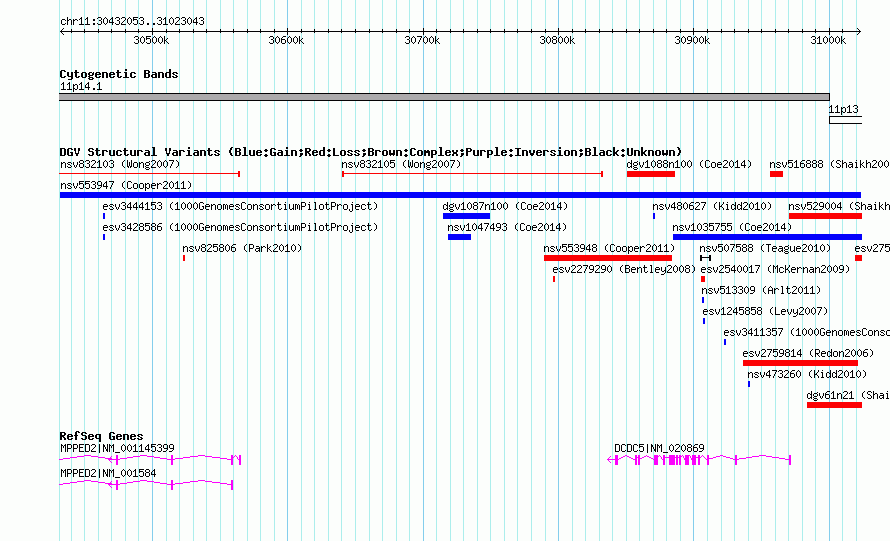Click the thin red nsv832105 loss line
Viewport: 890px width, 541px height.
click(472, 174)
